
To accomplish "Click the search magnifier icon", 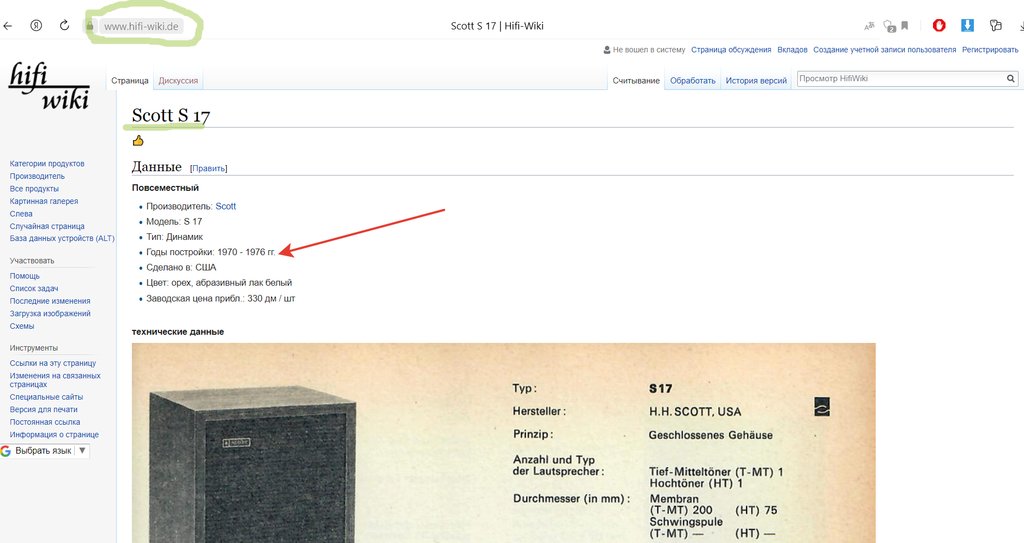I will [1010, 78].
